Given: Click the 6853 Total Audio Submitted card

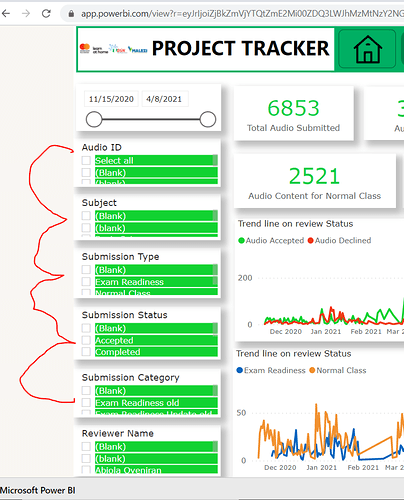Looking at the screenshot, I should (x=293, y=113).
